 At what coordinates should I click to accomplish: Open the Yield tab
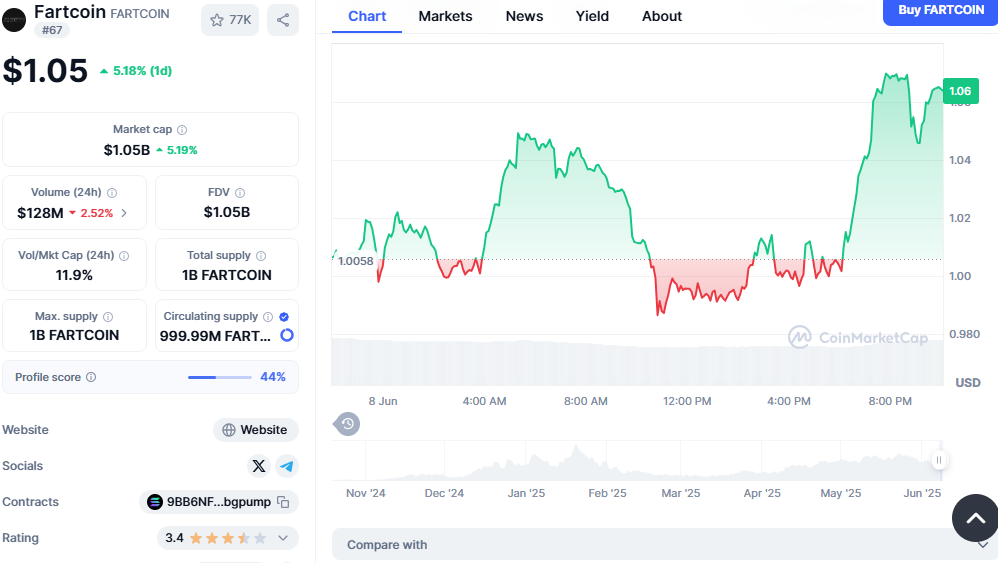tap(593, 17)
